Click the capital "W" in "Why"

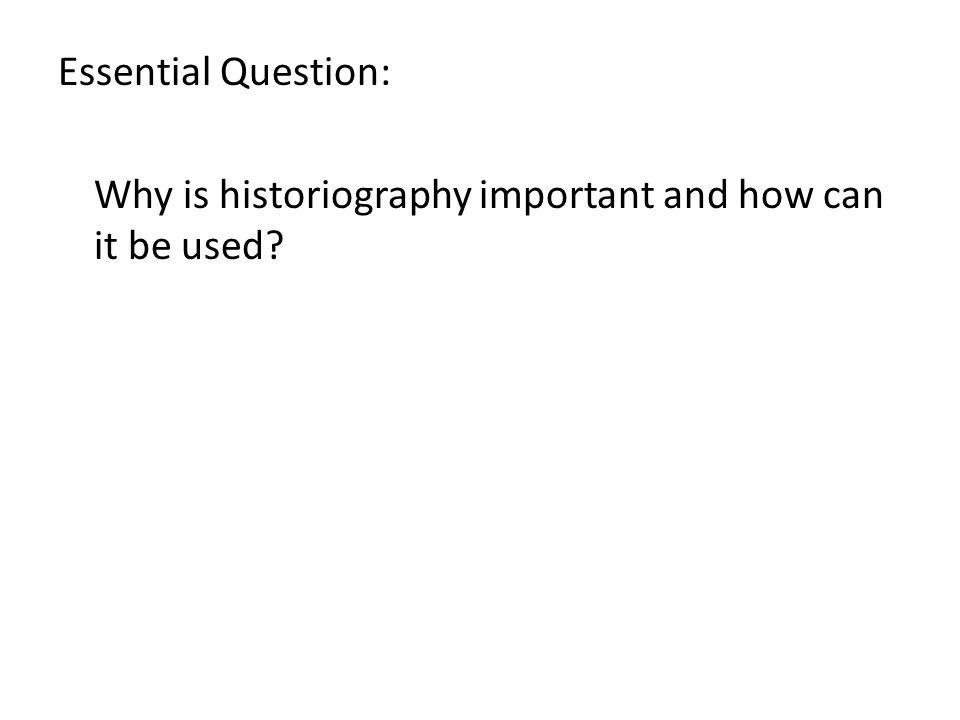tap(114, 196)
